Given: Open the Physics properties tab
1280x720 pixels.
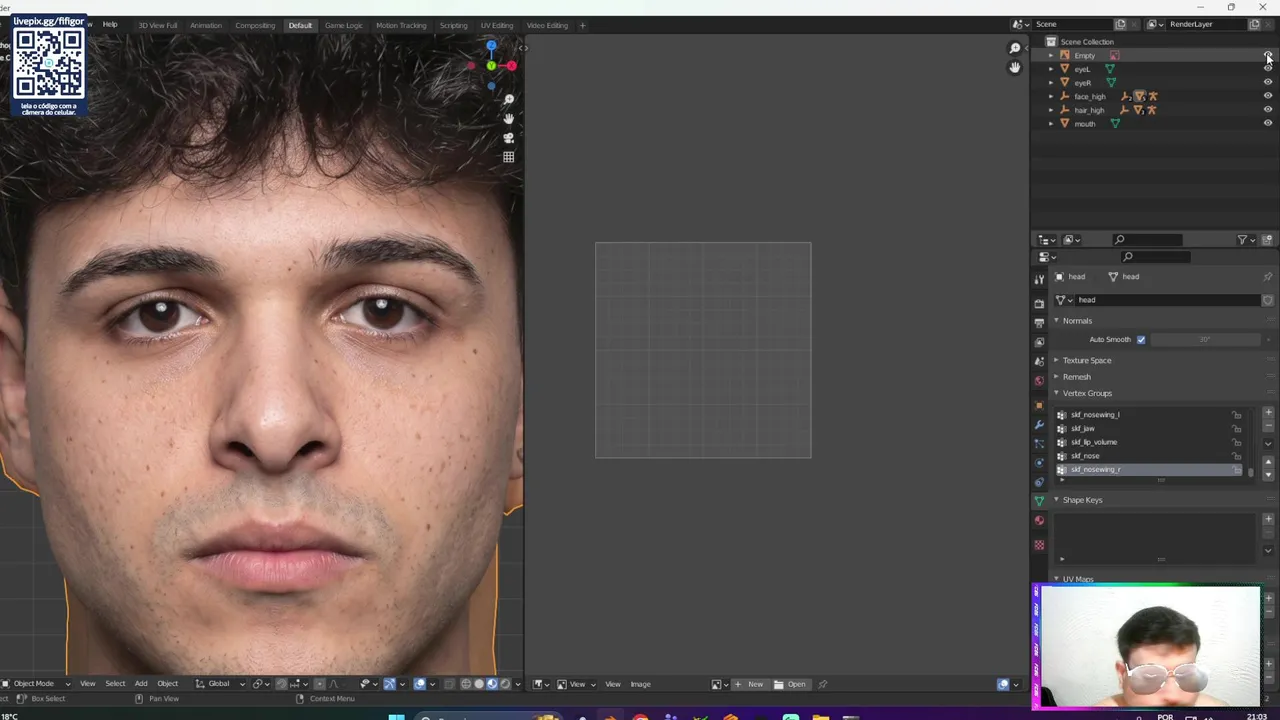Looking at the screenshot, I should tap(1039, 463).
